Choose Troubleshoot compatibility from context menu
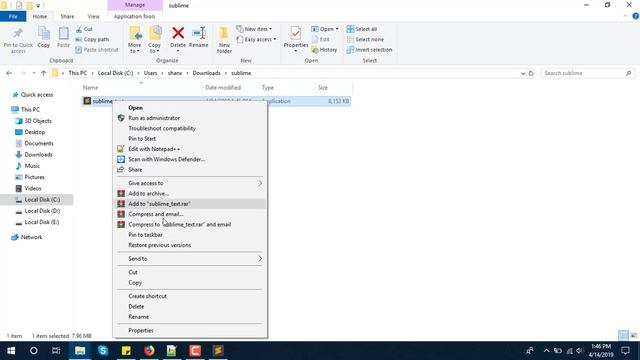The width and height of the screenshot is (640, 360). [x=190, y=128]
